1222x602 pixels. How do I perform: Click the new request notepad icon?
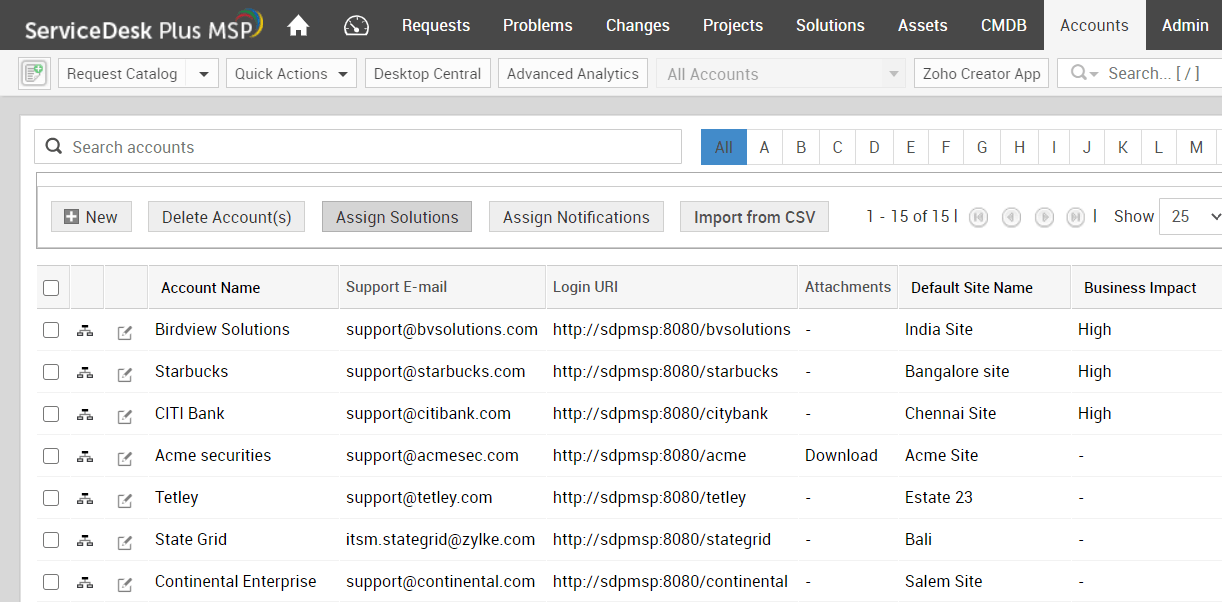click(x=34, y=73)
